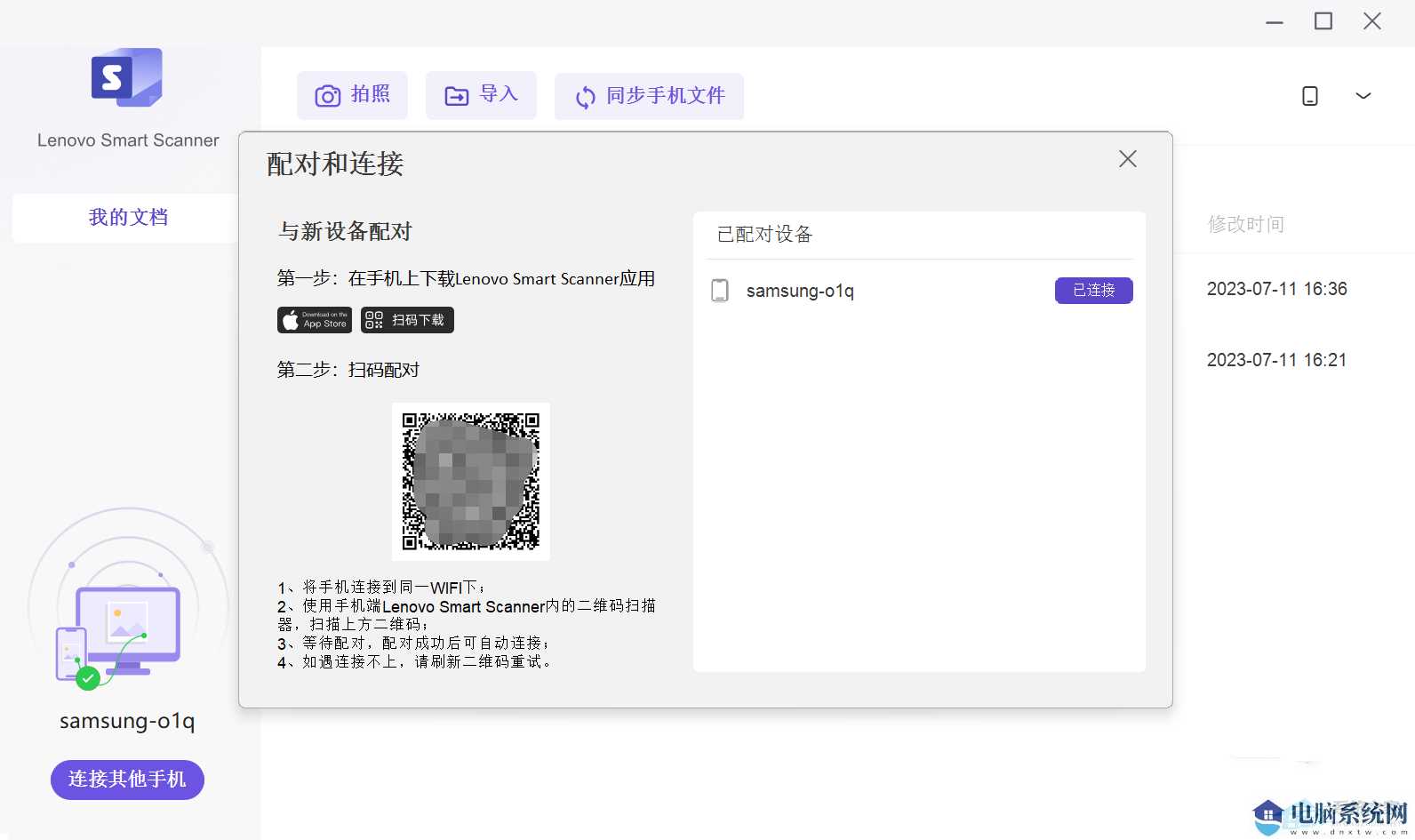This screenshot has width=1415, height=840.
Task: Open the App Store download badge
Action: pyautogui.click(x=315, y=320)
